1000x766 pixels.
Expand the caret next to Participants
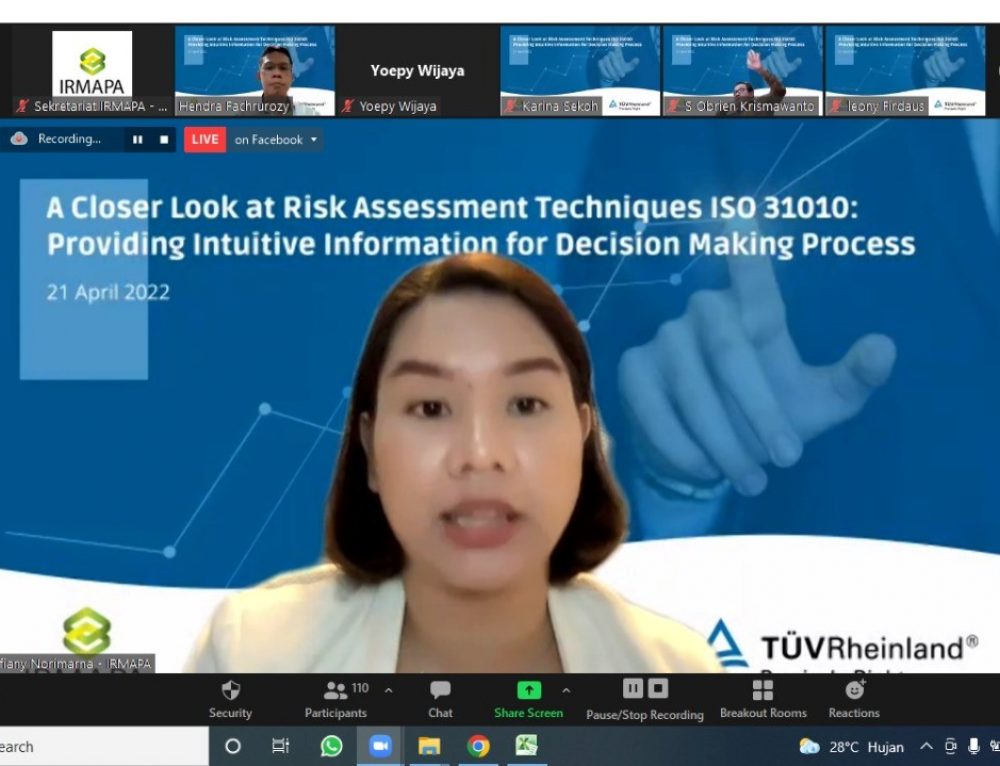tap(389, 690)
